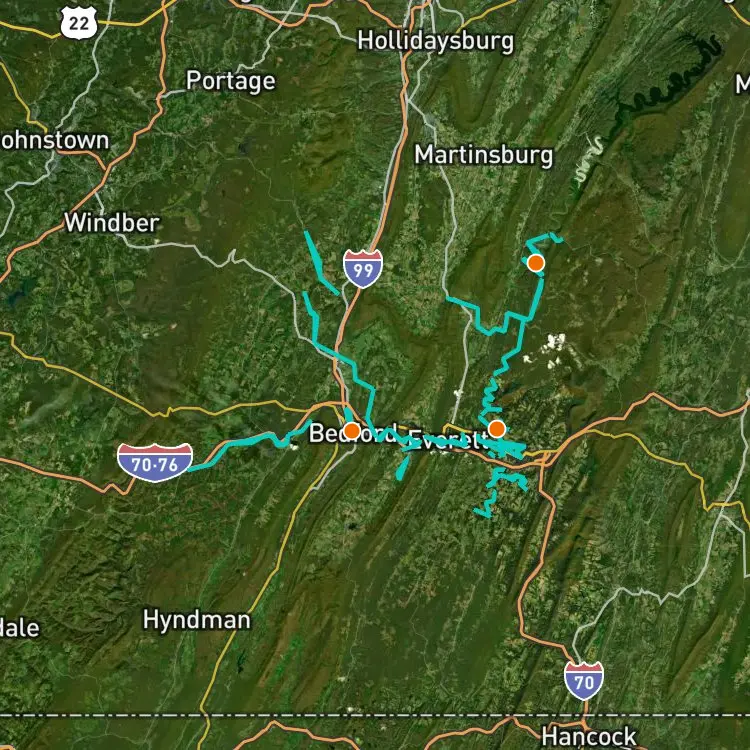
Task: Click the US Route 22 shield
Action: click(x=79, y=22)
